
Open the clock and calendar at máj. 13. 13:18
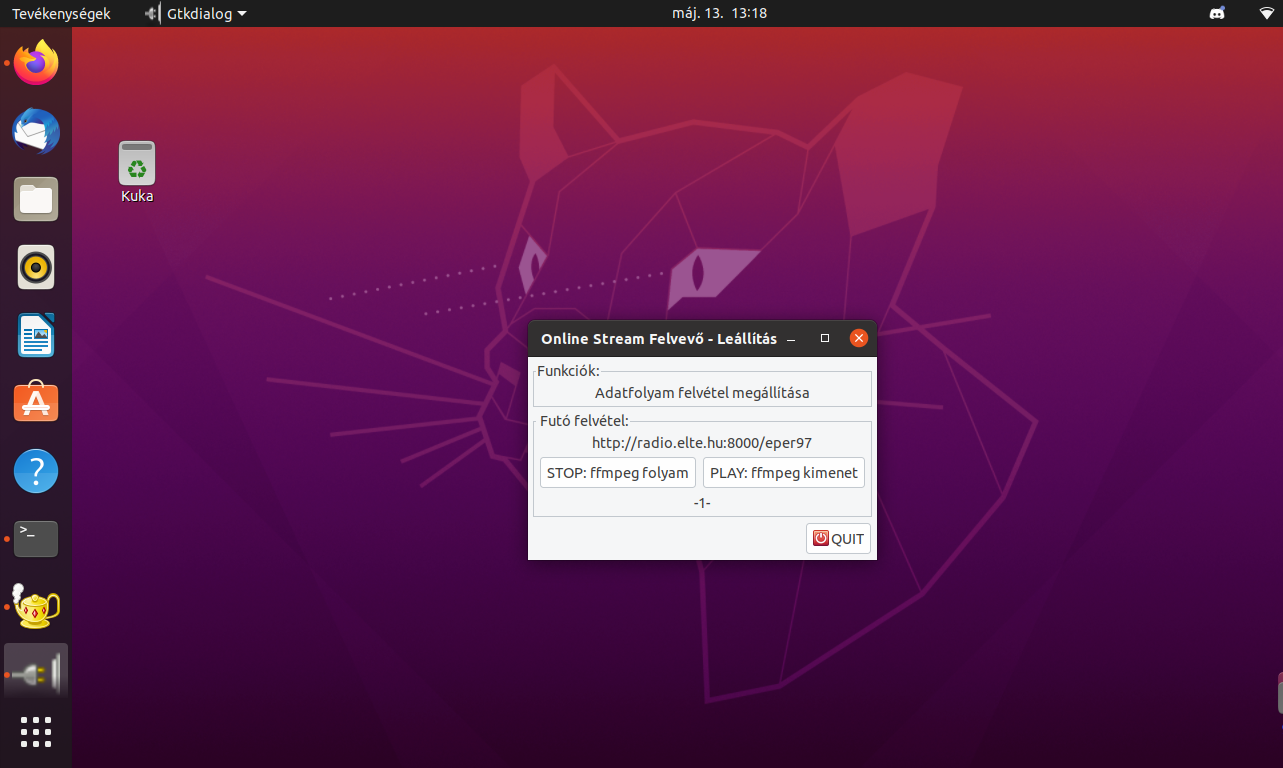[x=721, y=14]
